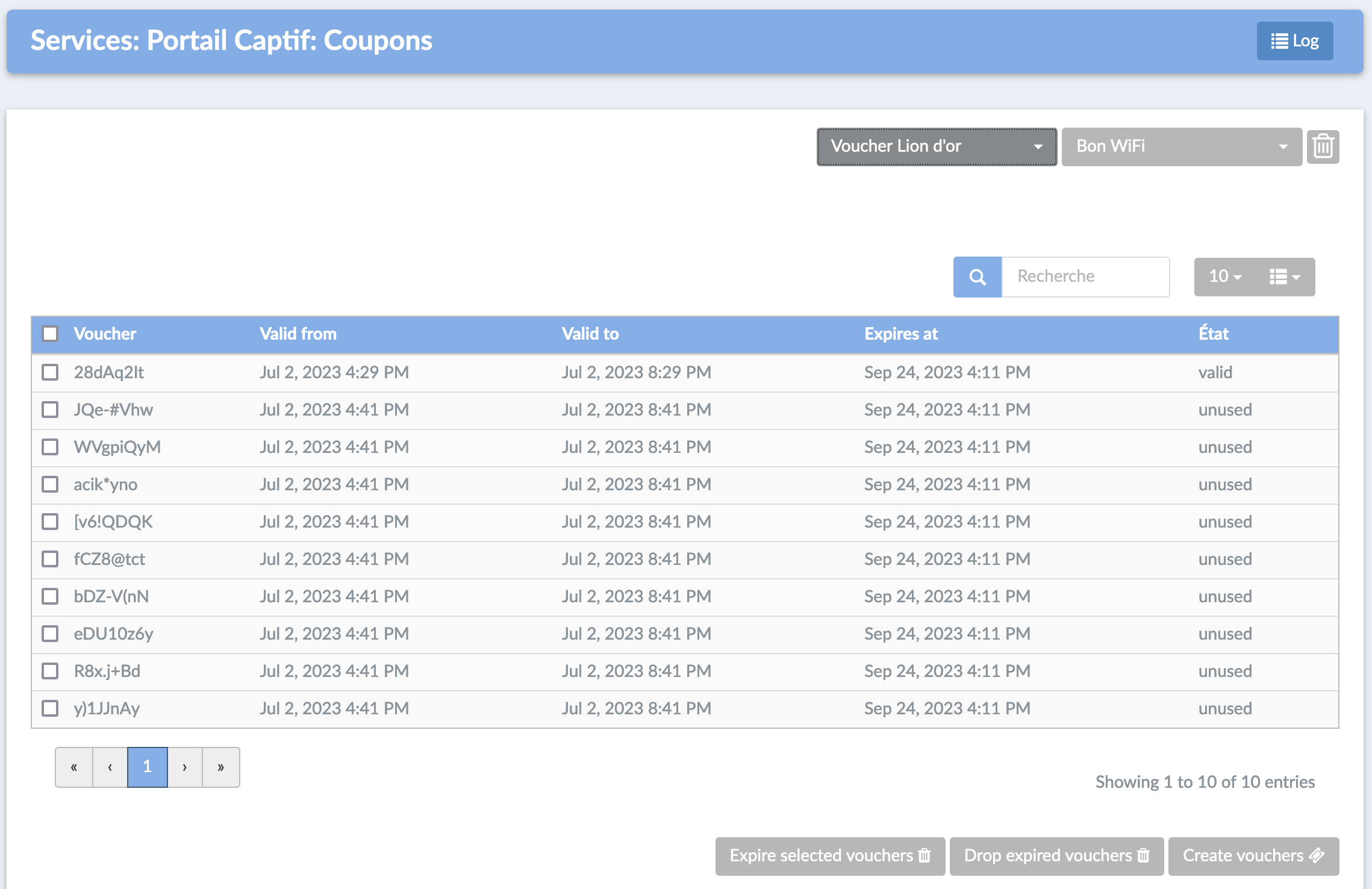The height and width of the screenshot is (889, 1372).
Task: Check the box for voucher JQe-#Vhw
Action: (50, 410)
